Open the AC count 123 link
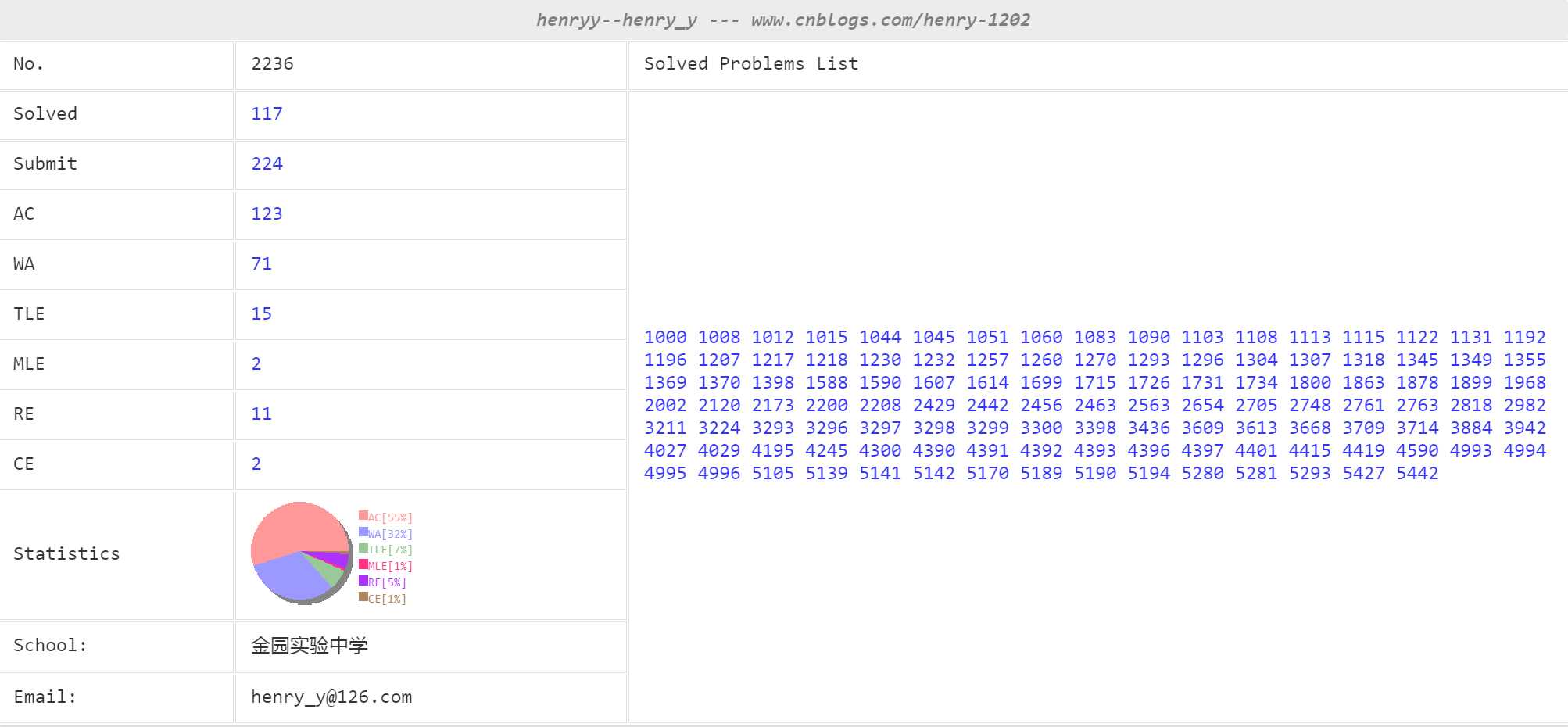1568x727 pixels. click(x=267, y=214)
